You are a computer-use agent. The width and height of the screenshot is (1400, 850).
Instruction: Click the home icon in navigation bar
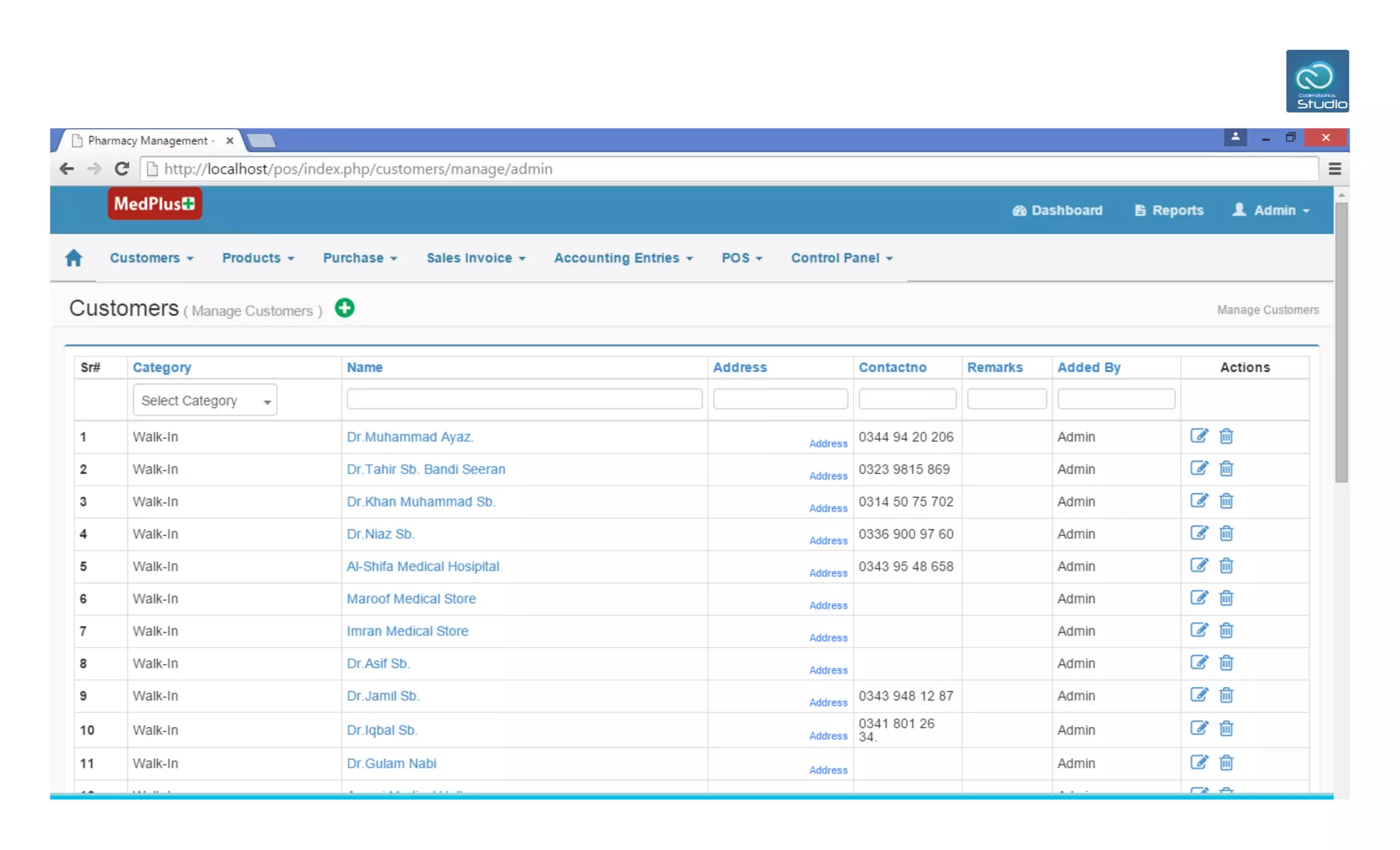74,258
